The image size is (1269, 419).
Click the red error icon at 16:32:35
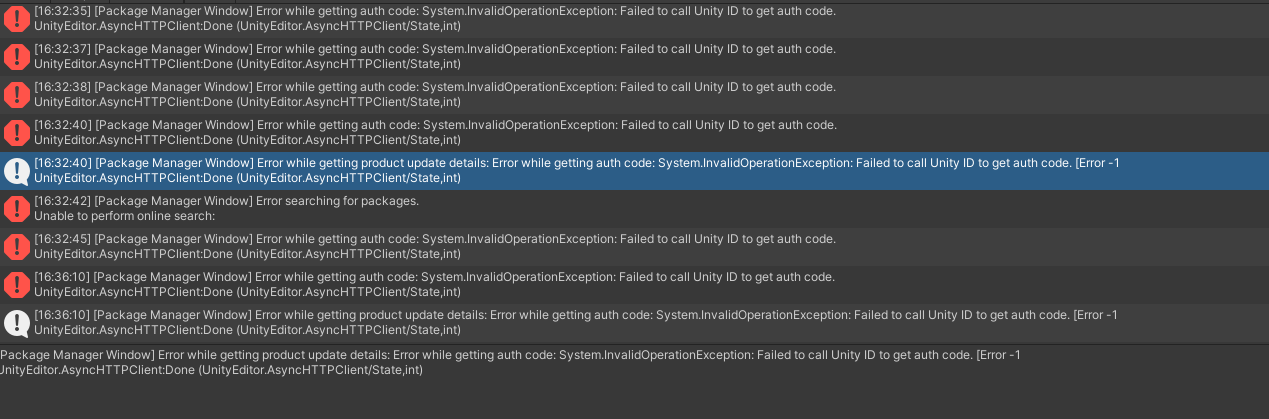16,19
